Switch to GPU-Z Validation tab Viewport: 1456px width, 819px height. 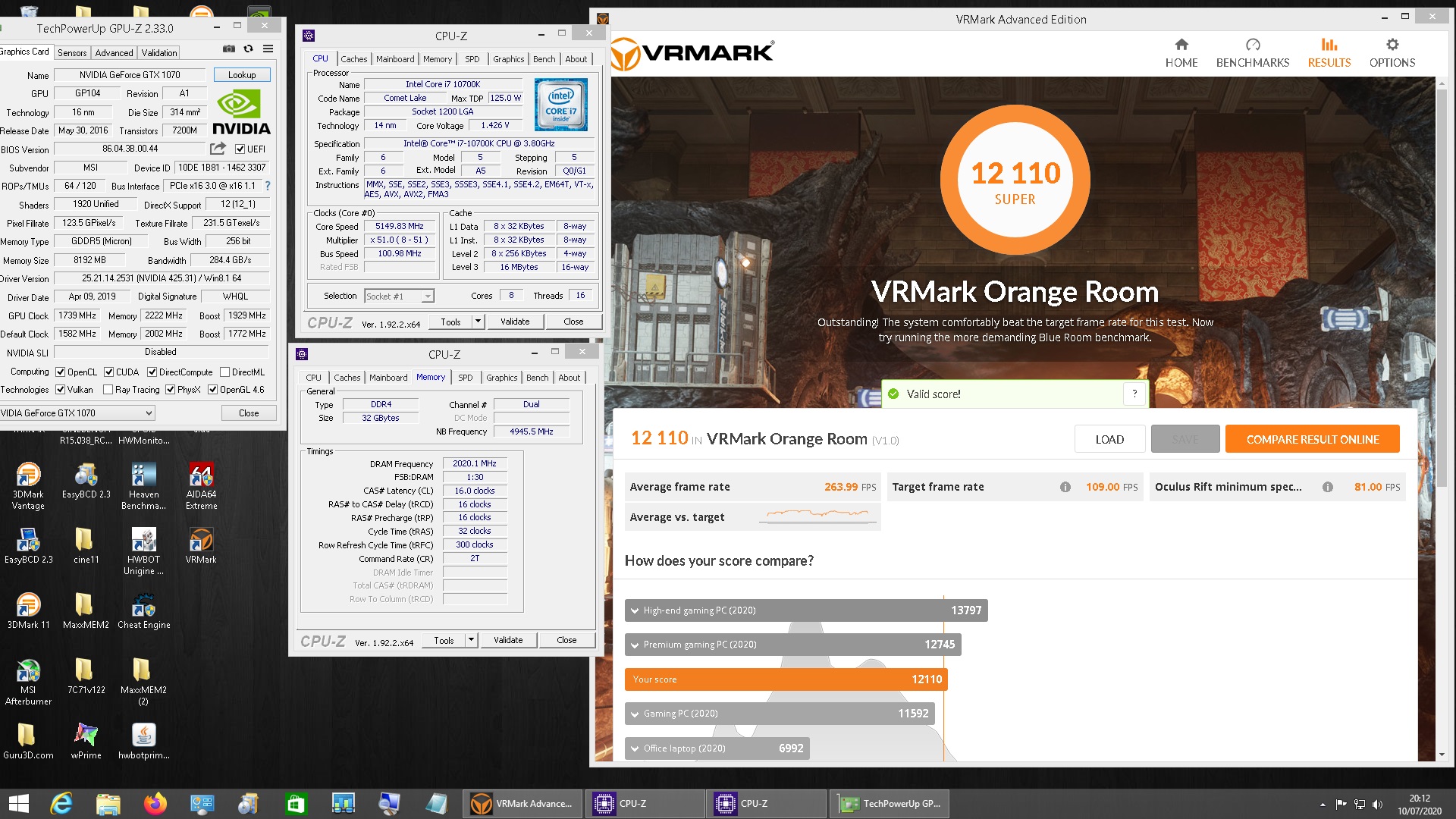click(x=159, y=53)
